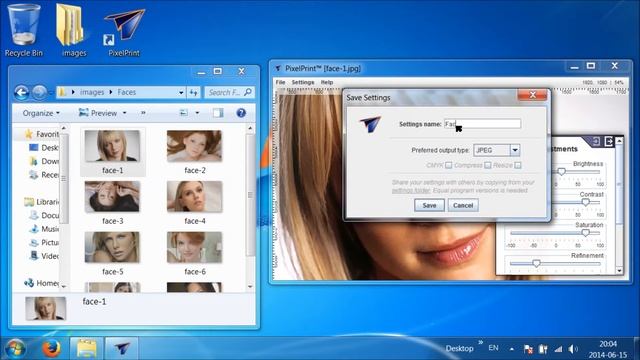Go forward in Explorer window
The height and width of the screenshot is (360, 640).
point(39,93)
